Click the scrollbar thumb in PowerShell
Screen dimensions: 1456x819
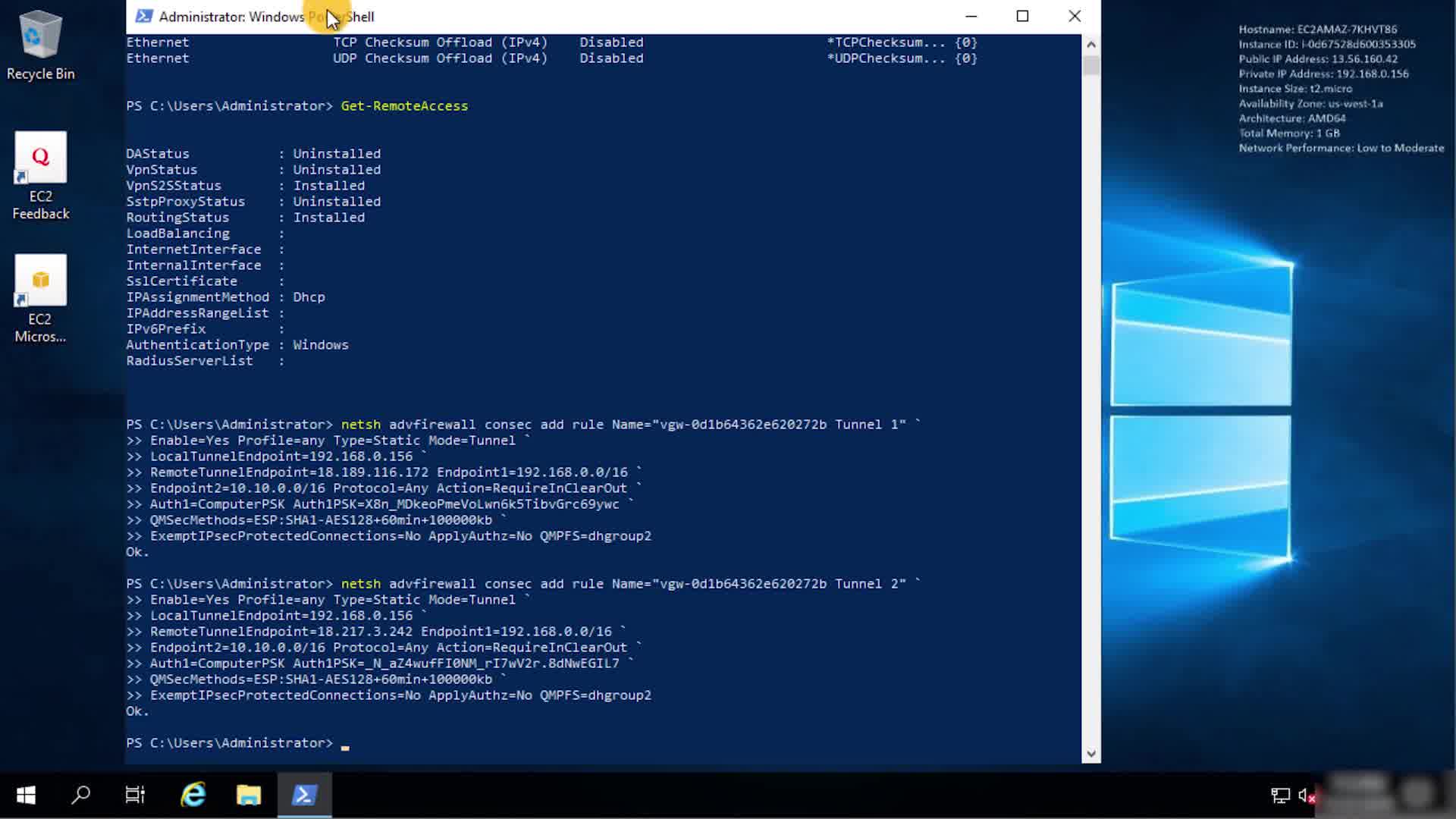tap(1091, 65)
